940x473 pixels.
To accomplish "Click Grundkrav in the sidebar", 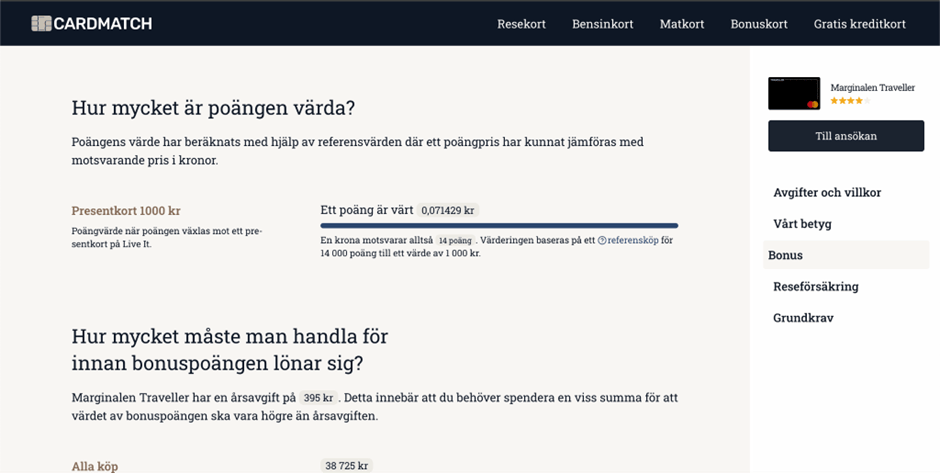I will click(x=803, y=318).
